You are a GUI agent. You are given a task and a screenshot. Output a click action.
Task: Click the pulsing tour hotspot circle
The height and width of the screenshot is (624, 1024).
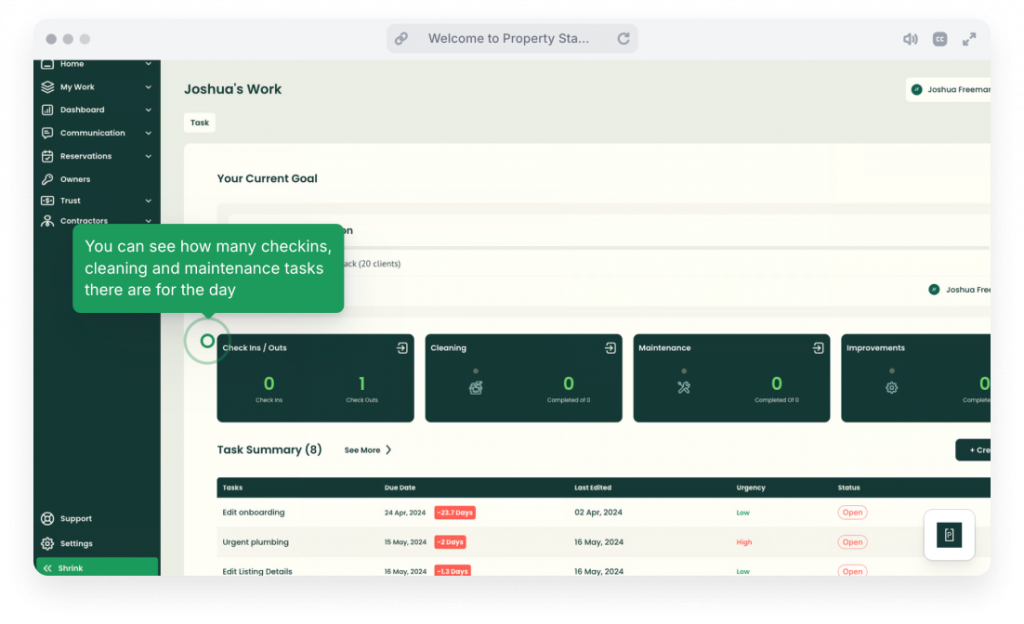click(207, 341)
